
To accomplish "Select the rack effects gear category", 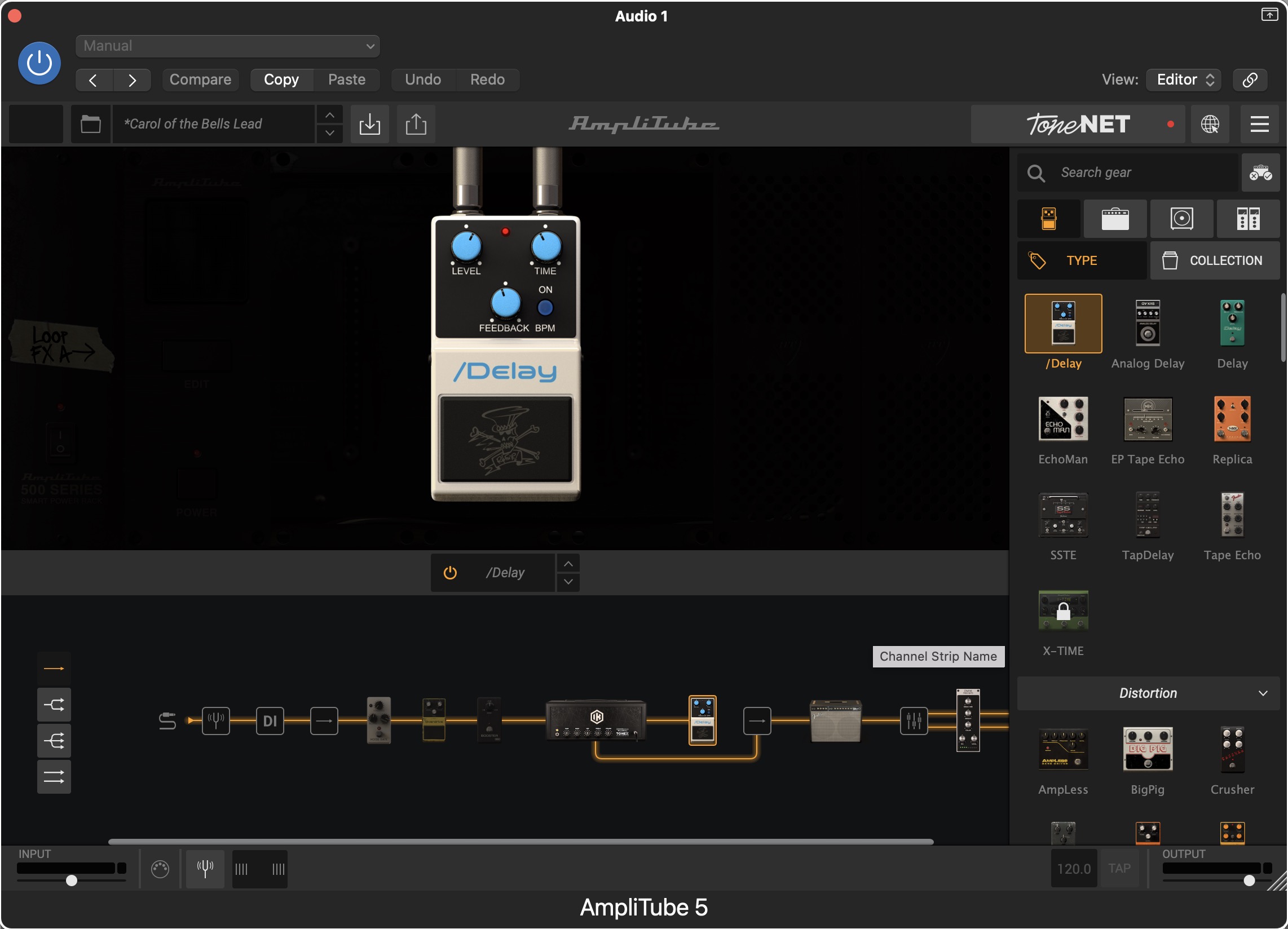I will 1249,219.
